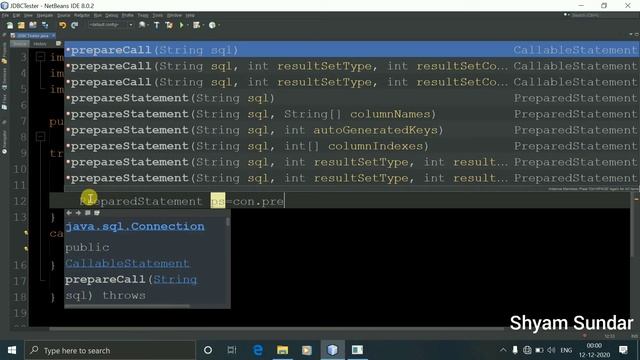Click the Windows Start button
This screenshot has width=640, height=360.
pyautogui.click(x=12, y=350)
